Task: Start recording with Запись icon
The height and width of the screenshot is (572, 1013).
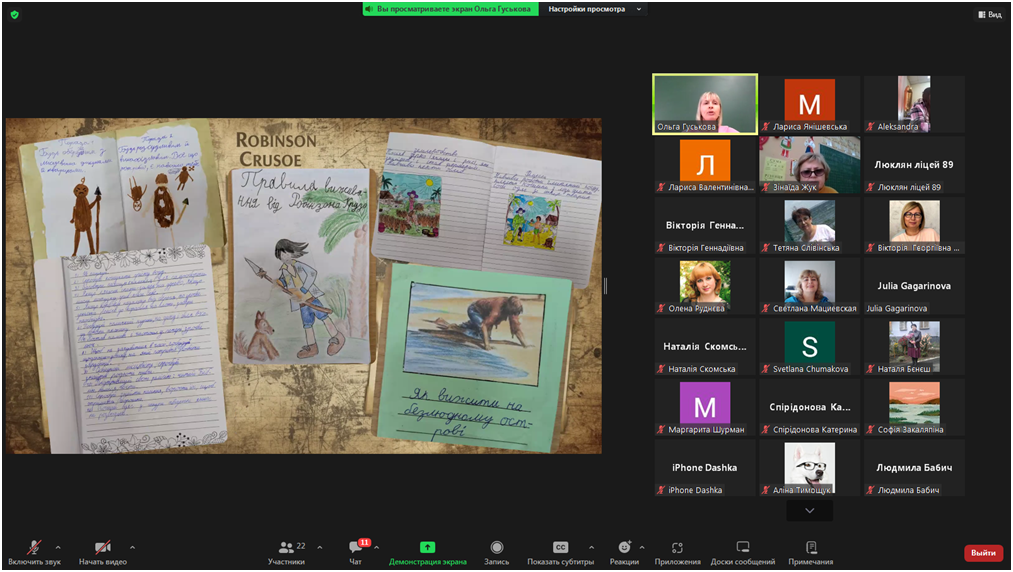Action: point(497,548)
